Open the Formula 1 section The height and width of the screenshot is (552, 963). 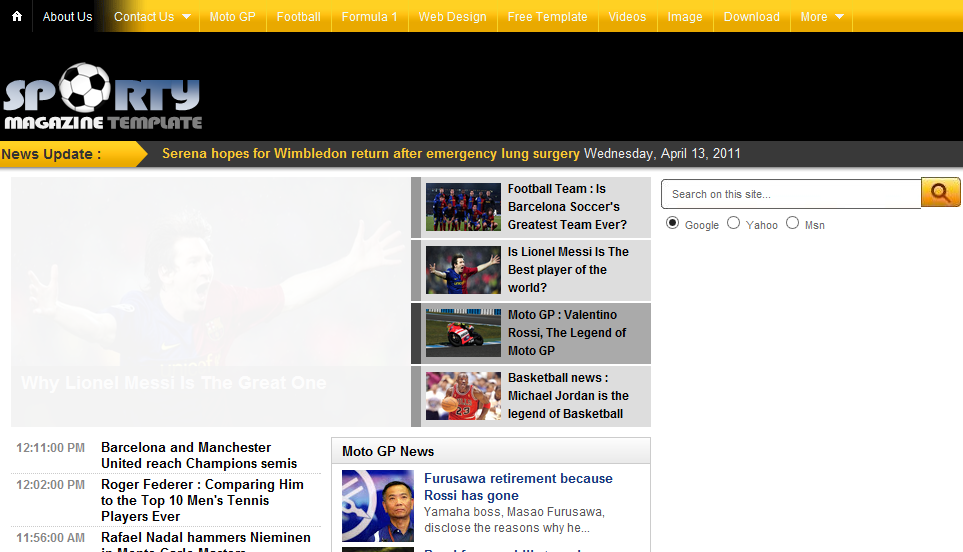(370, 17)
